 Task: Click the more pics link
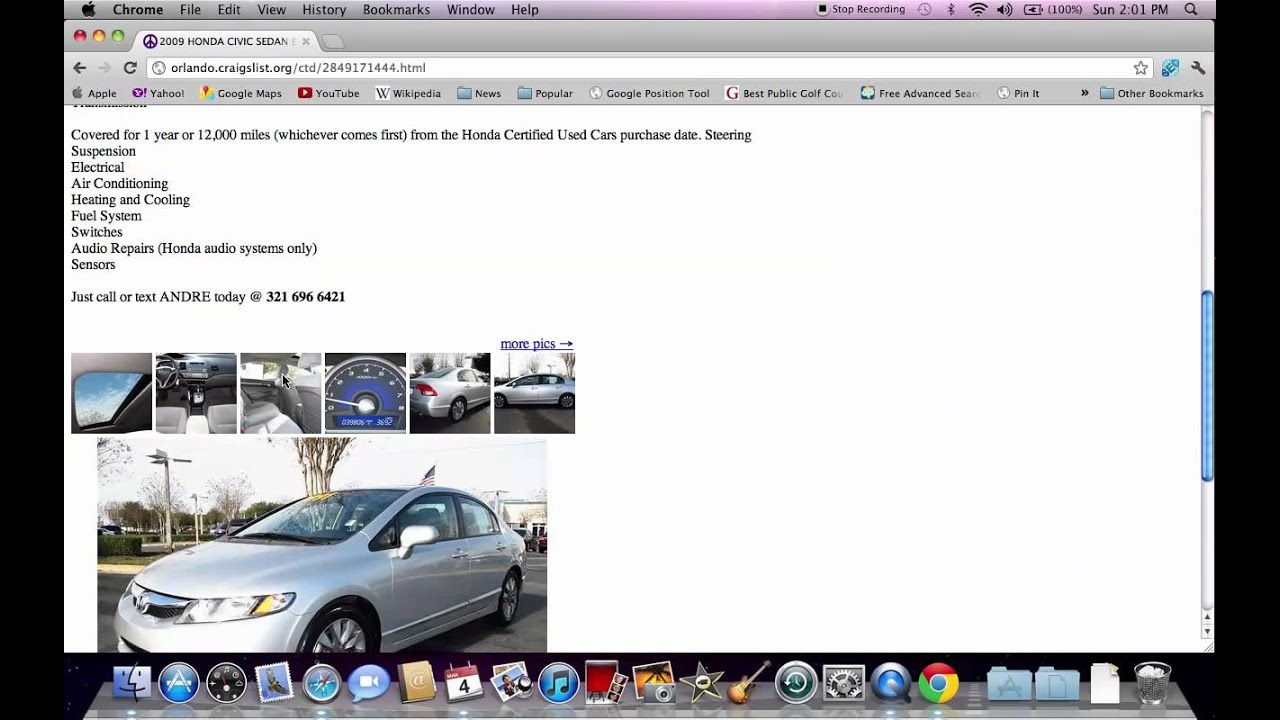(x=537, y=343)
